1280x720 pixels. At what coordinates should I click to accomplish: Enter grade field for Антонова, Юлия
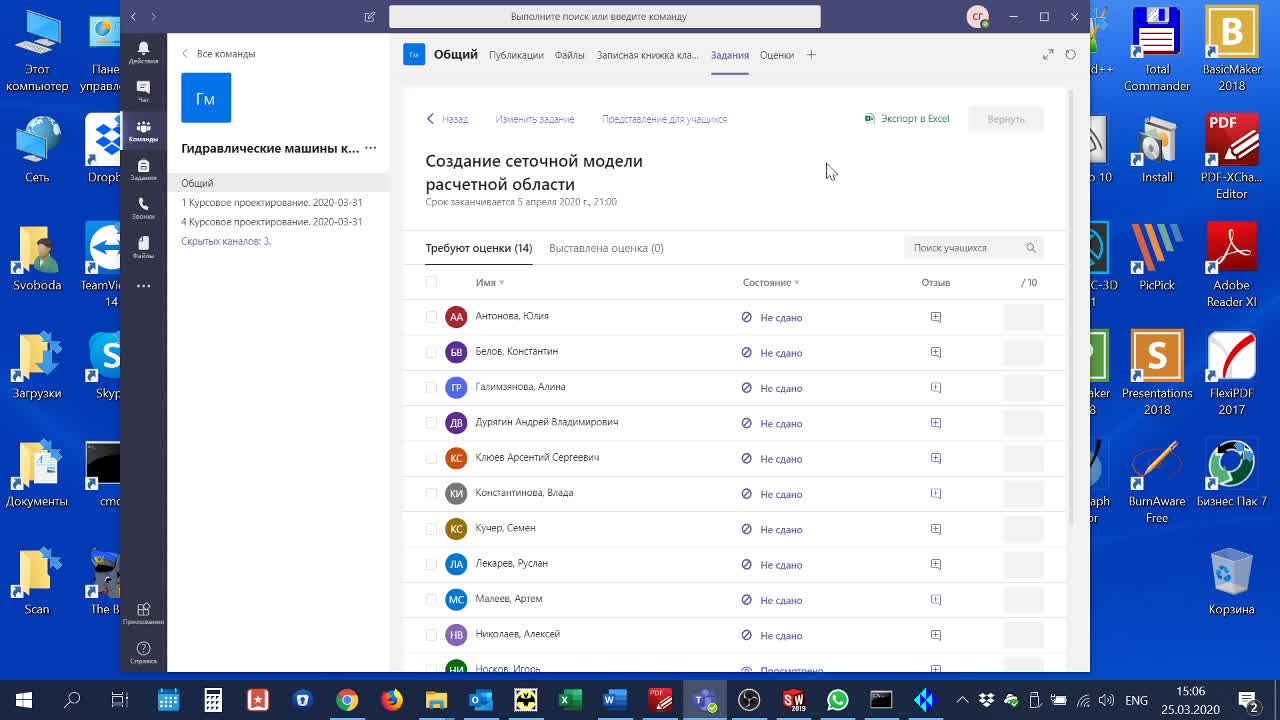click(1023, 317)
